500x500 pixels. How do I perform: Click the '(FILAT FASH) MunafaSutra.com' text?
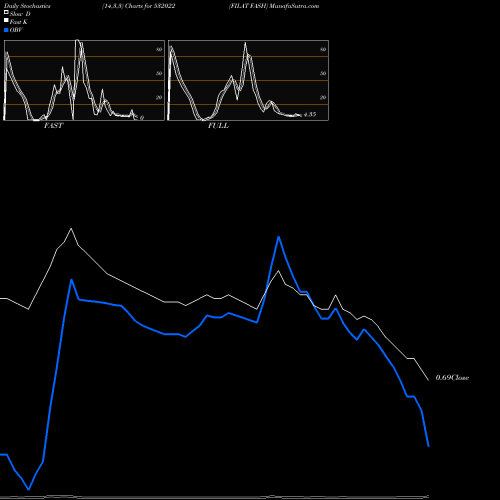point(274,6)
